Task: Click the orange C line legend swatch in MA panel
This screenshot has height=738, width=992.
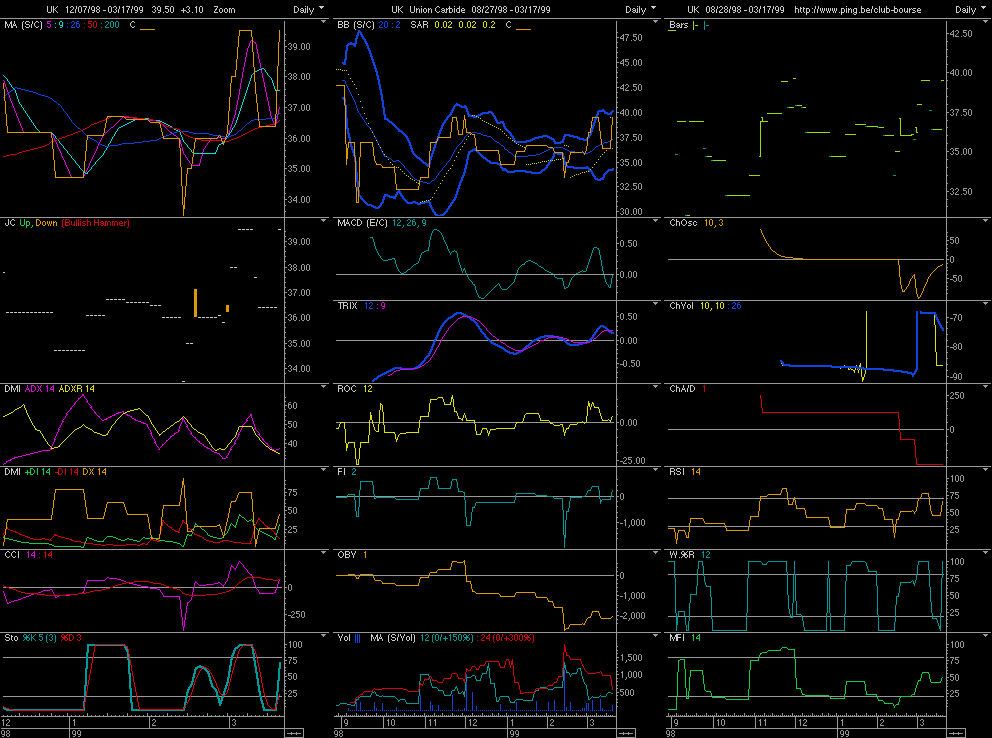Action: pos(147,29)
